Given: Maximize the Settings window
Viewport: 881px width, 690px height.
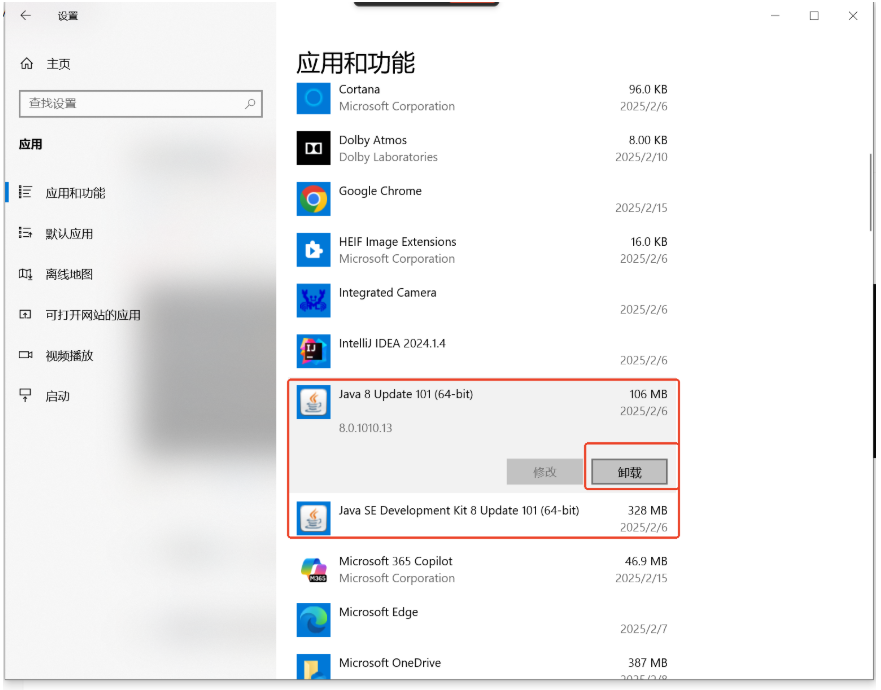Looking at the screenshot, I should pyautogui.click(x=814, y=16).
